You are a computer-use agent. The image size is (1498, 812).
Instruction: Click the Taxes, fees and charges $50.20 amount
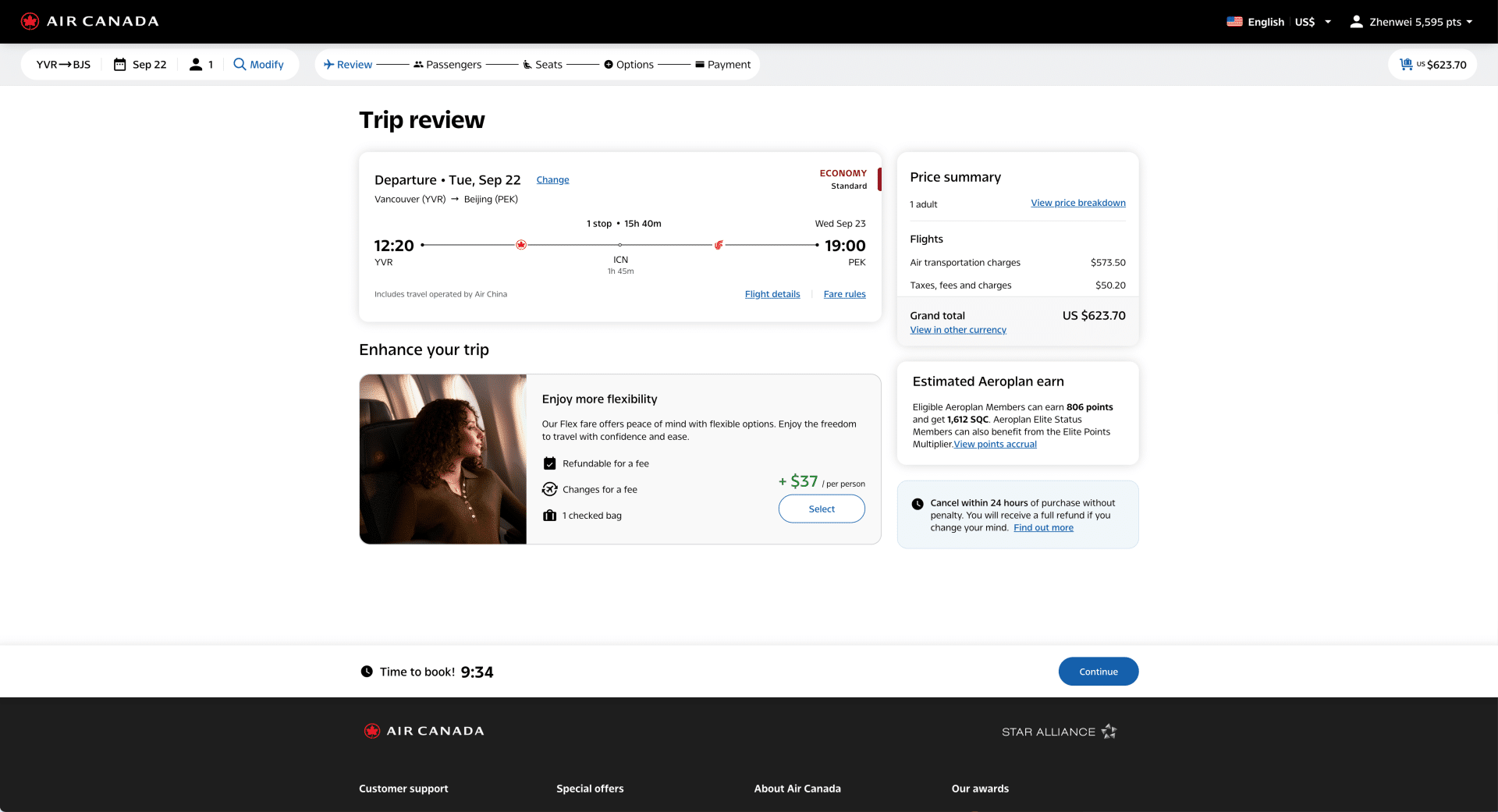1110,285
